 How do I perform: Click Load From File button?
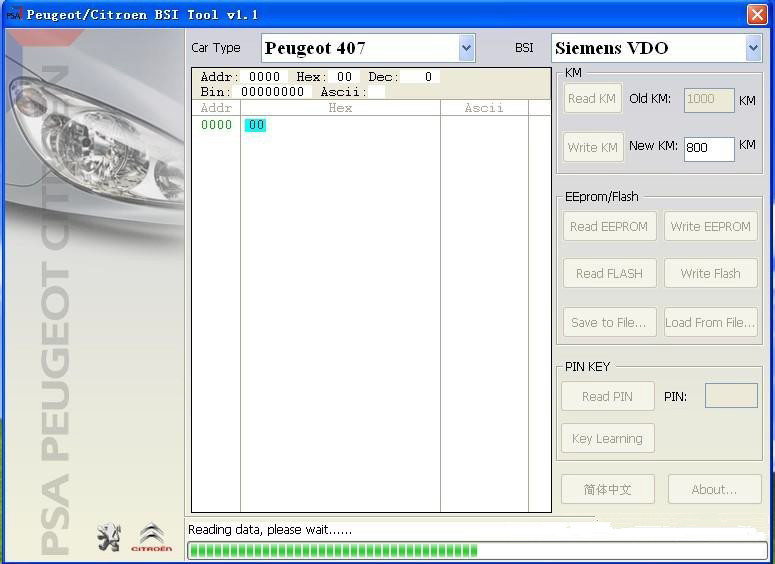click(710, 322)
